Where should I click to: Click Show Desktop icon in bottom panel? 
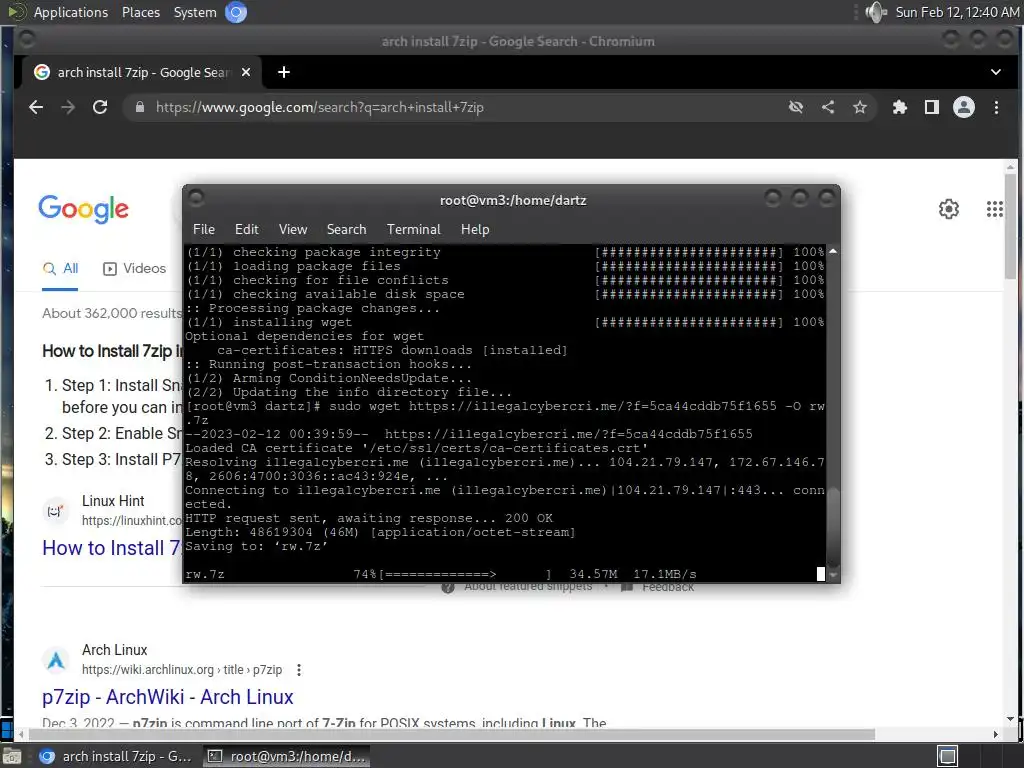pos(12,756)
